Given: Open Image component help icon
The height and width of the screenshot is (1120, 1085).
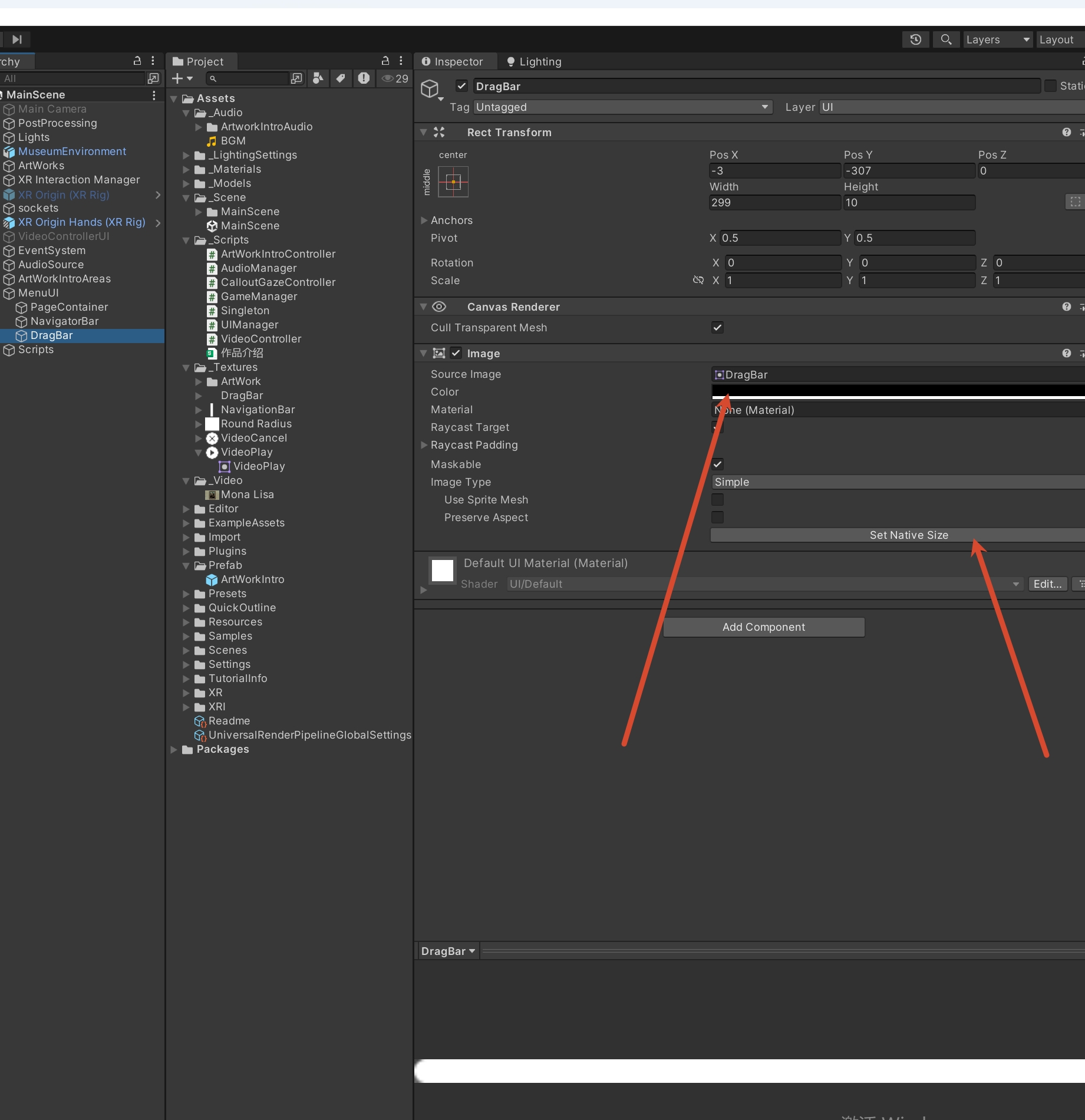Looking at the screenshot, I should (x=1067, y=353).
